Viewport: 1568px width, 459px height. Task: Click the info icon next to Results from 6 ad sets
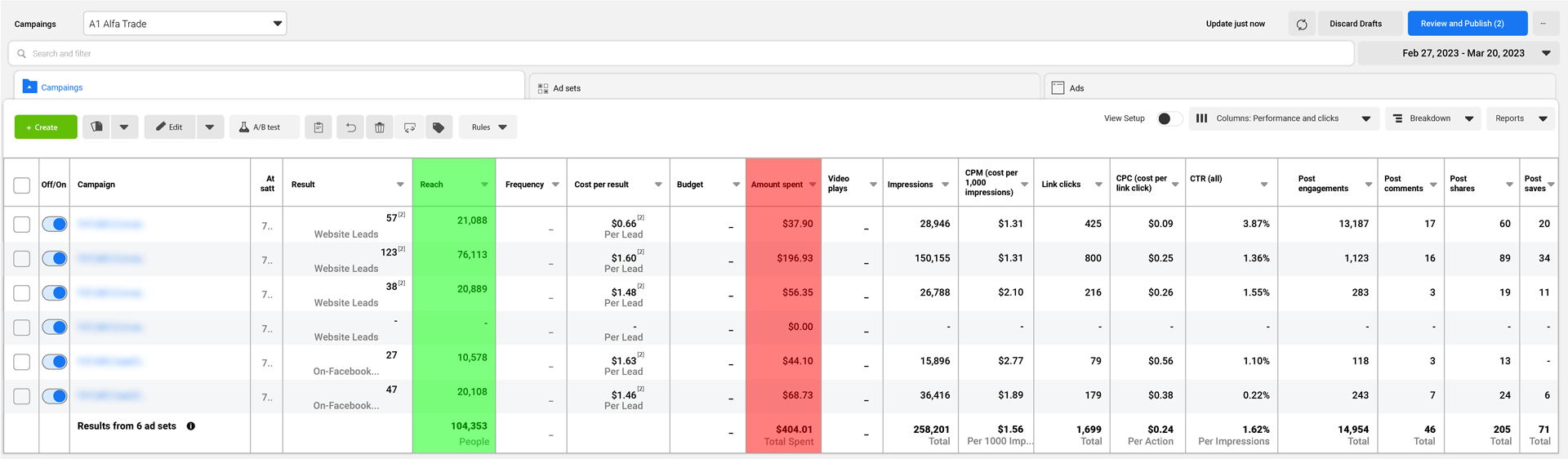coord(191,426)
